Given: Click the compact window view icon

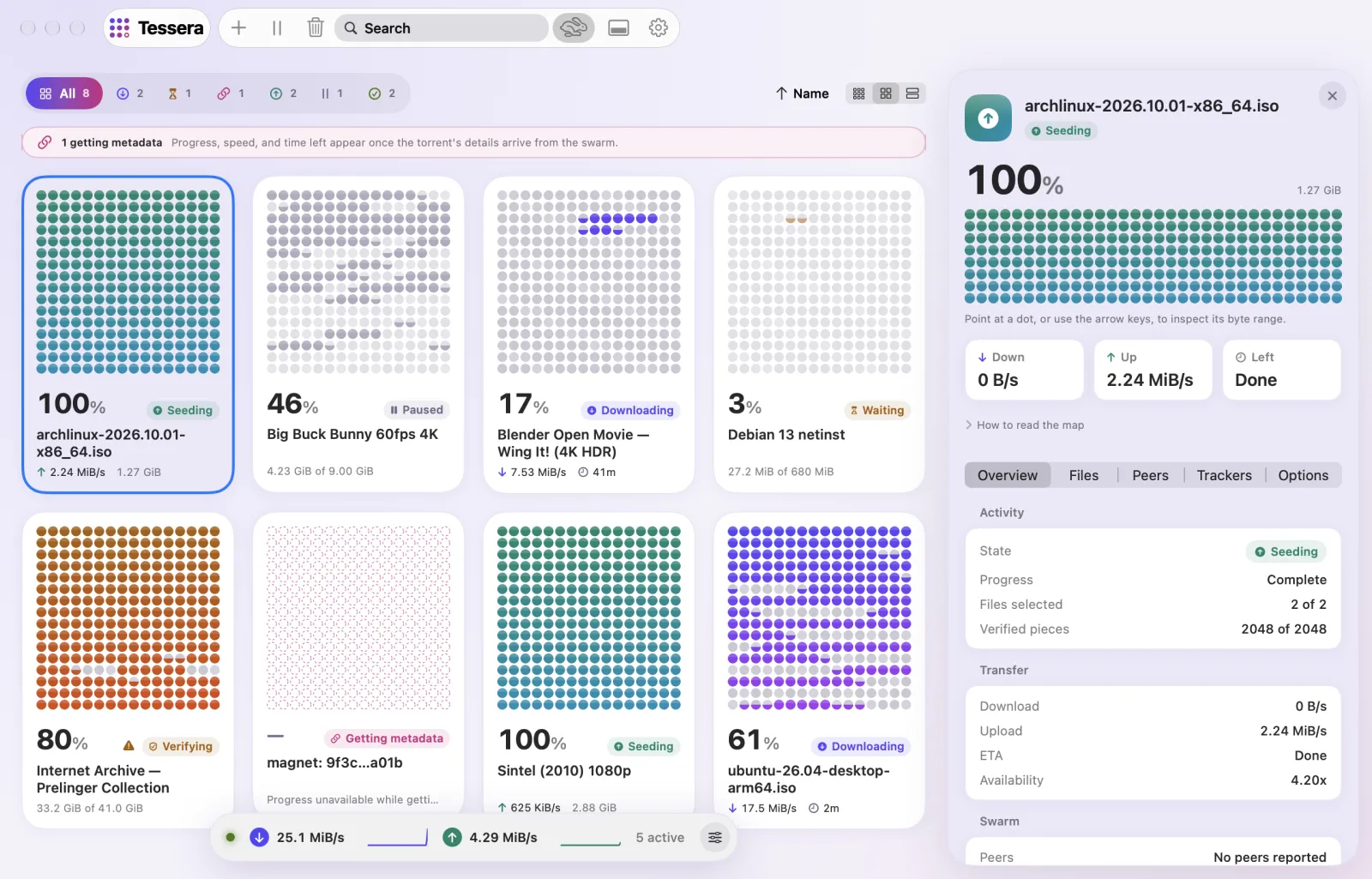Looking at the screenshot, I should pyautogui.click(x=618, y=28).
